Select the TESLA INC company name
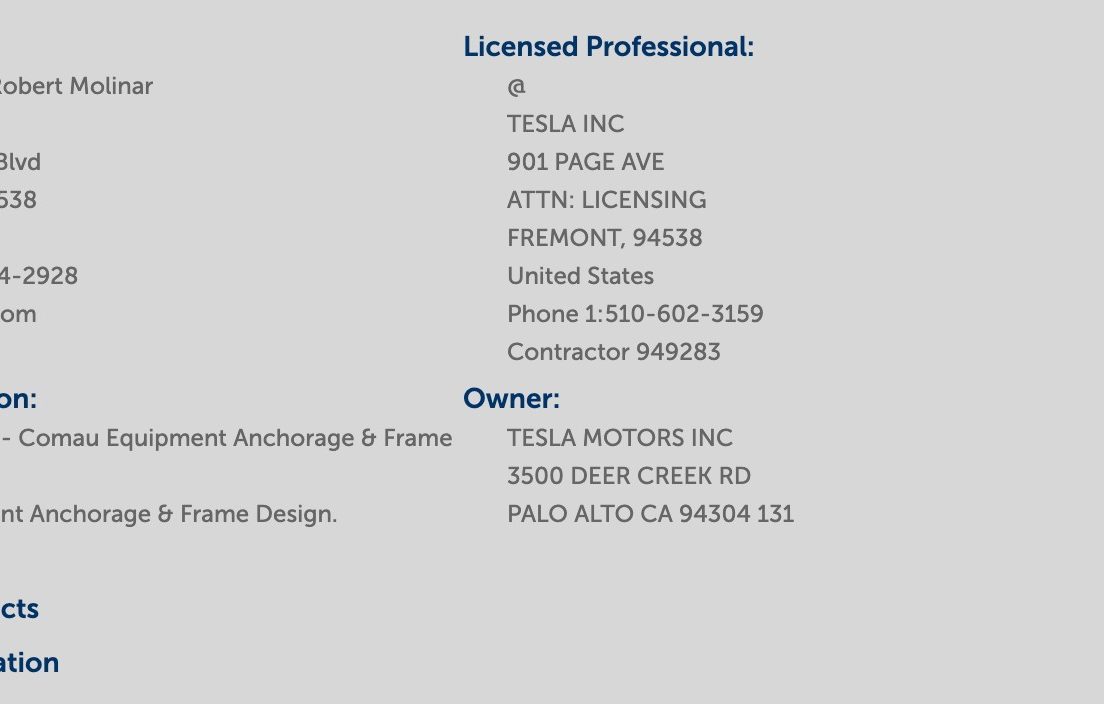The height and width of the screenshot is (704, 1104). click(565, 124)
